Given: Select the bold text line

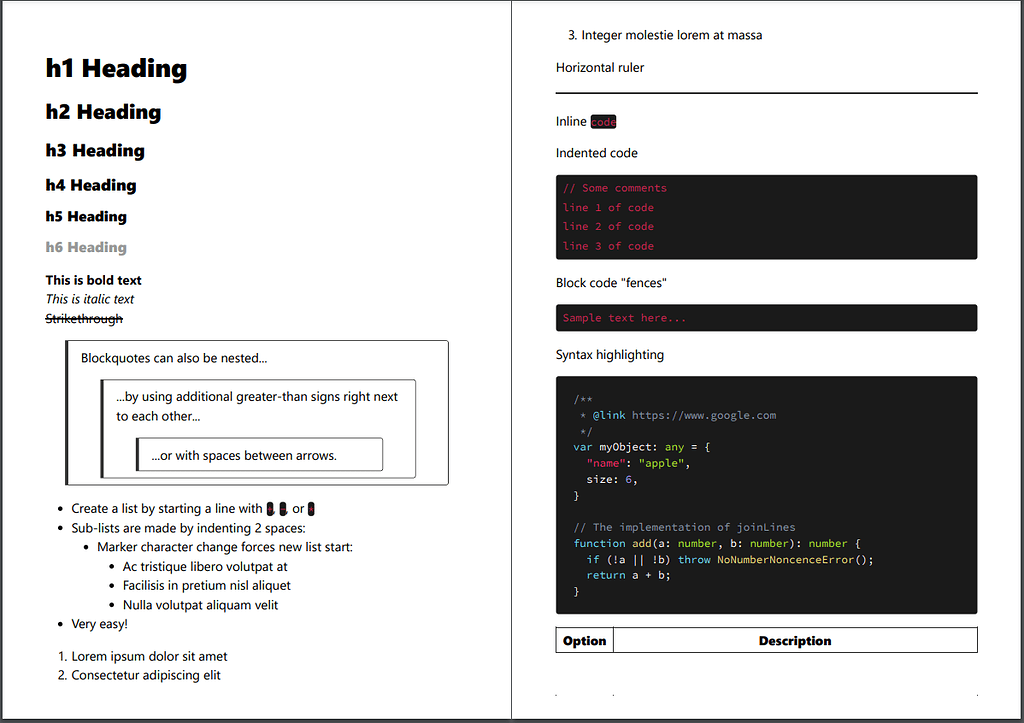Looking at the screenshot, I should point(93,280).
